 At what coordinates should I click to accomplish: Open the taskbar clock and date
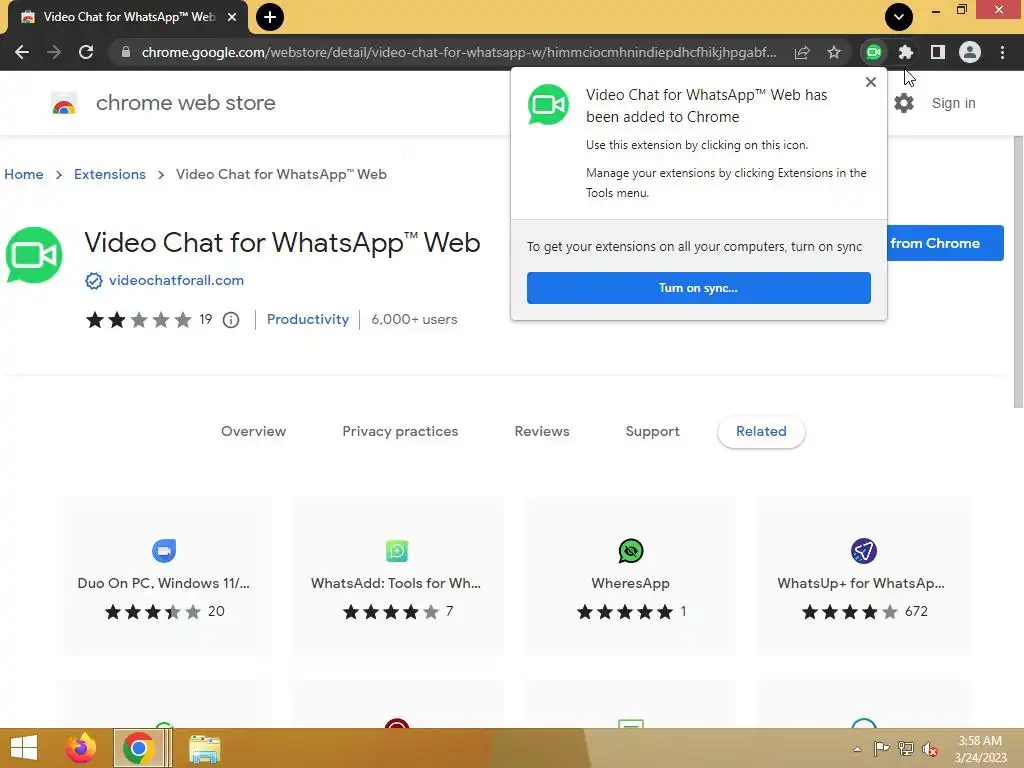point(980,749)
